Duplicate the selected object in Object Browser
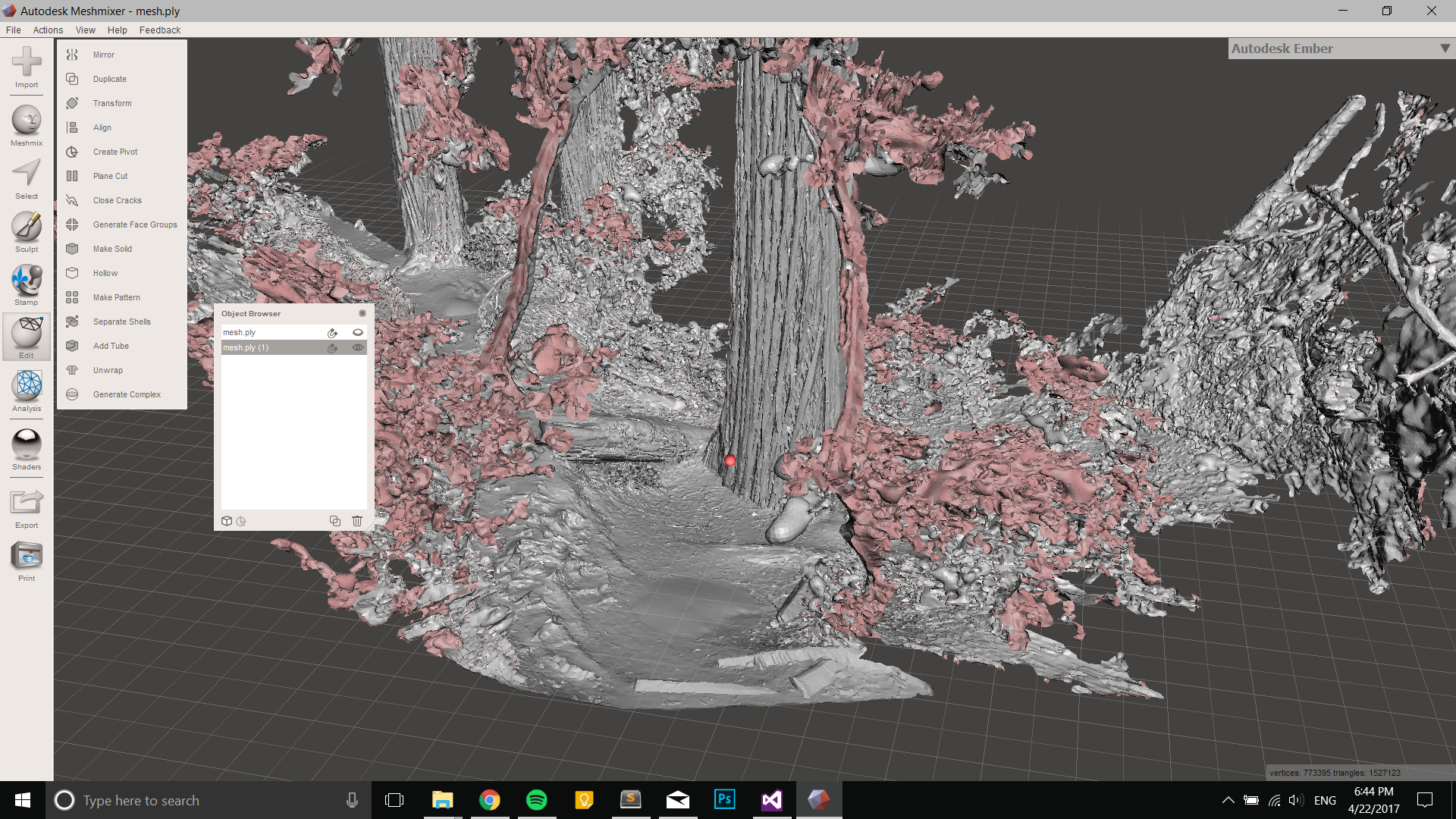Image resolution: width=1456 pixels, height=819 pixels. pyautogui.click(x=335, y=521)
